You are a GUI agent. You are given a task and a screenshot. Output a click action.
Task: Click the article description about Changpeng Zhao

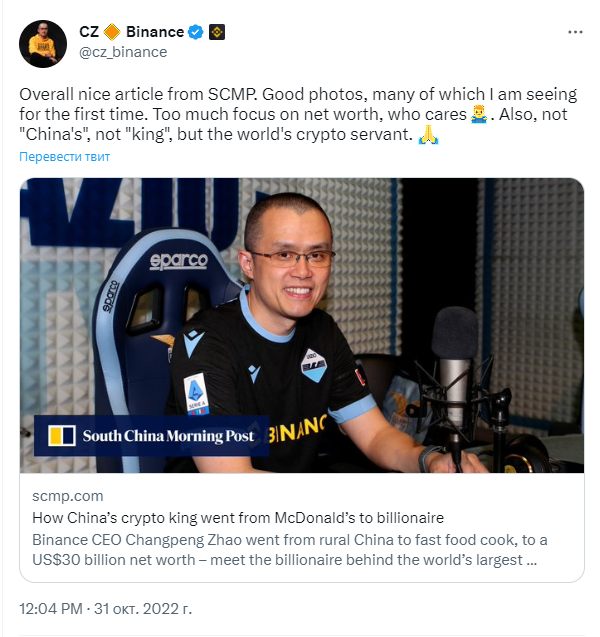pyautogui.click(x=290, y=550)
